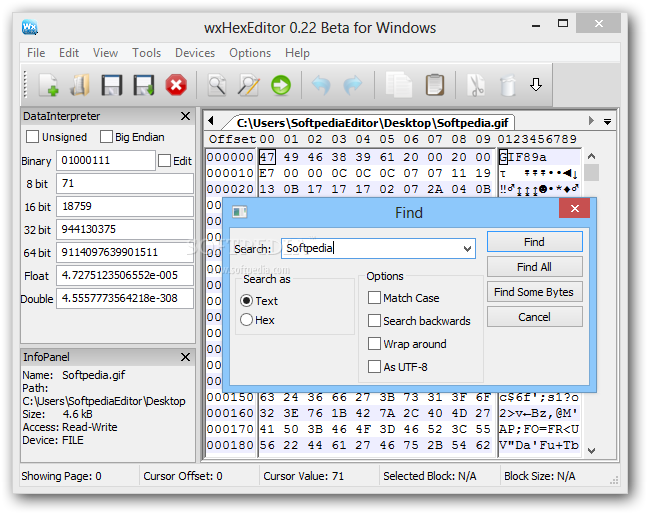648x514 pixels.
Task: Open the Devices menu
Action: (x=195, y=53)
